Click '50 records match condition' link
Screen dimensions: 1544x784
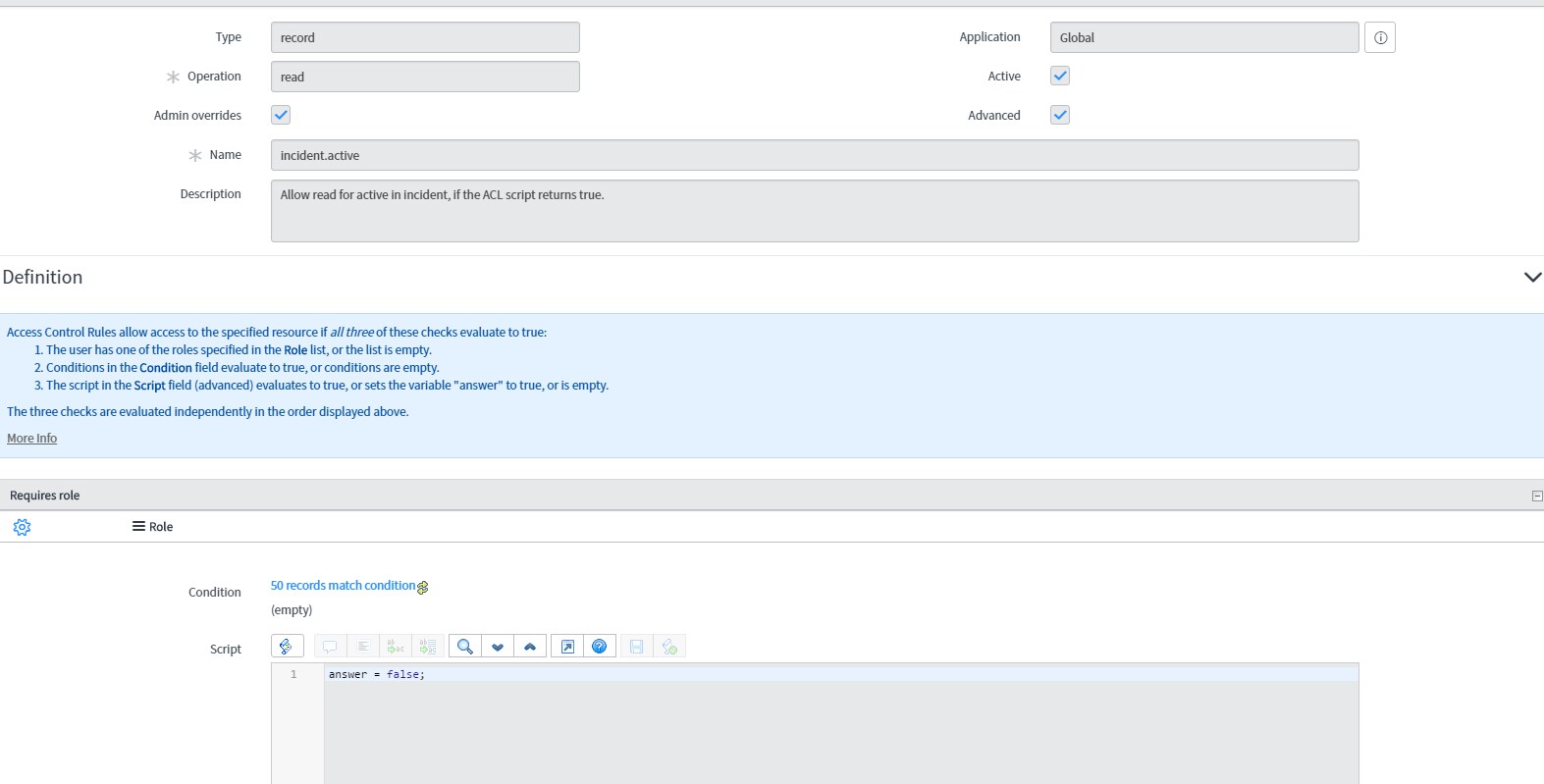tap(344, 586)
